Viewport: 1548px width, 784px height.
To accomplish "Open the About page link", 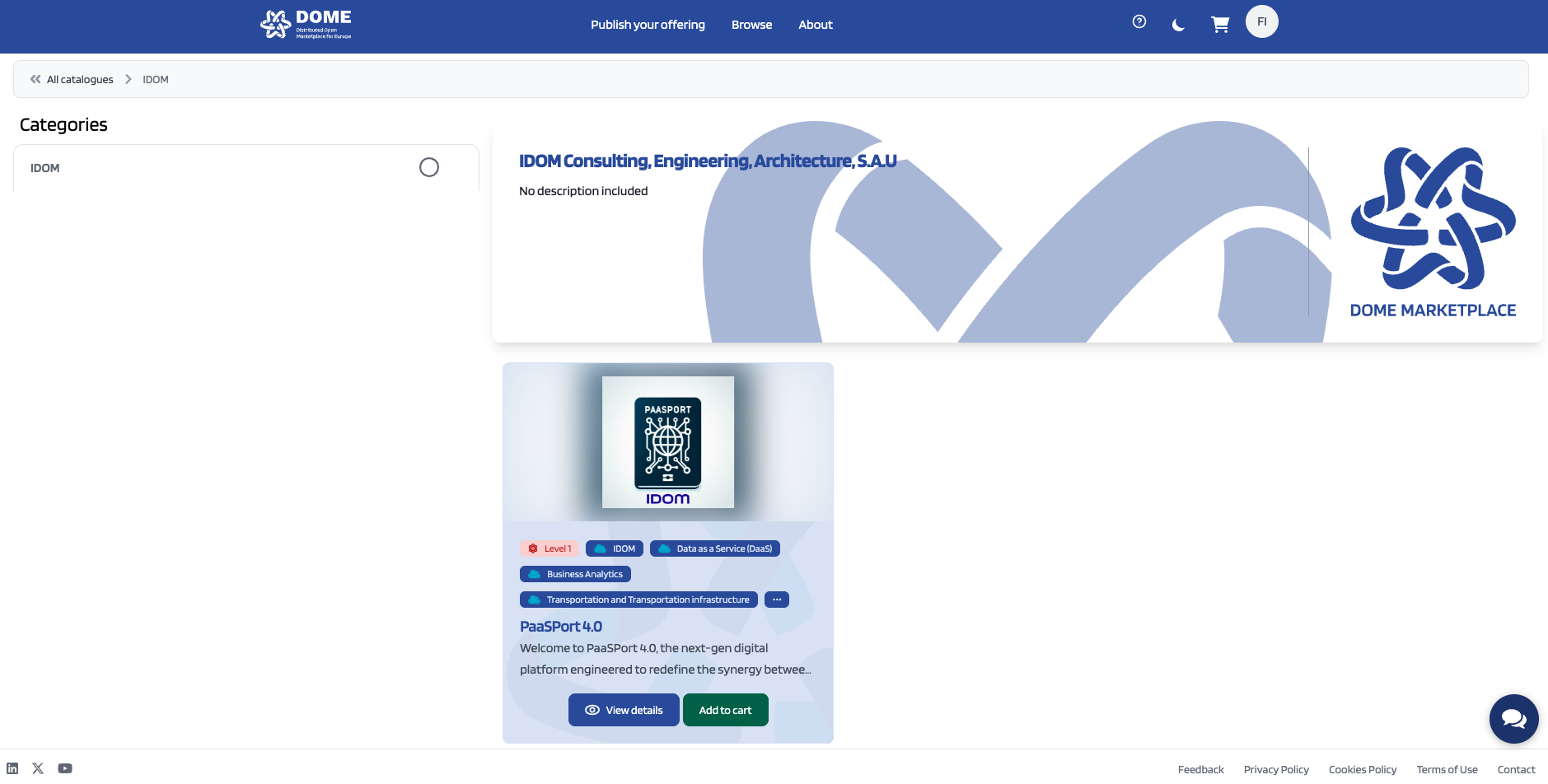I will click(816, 25).
